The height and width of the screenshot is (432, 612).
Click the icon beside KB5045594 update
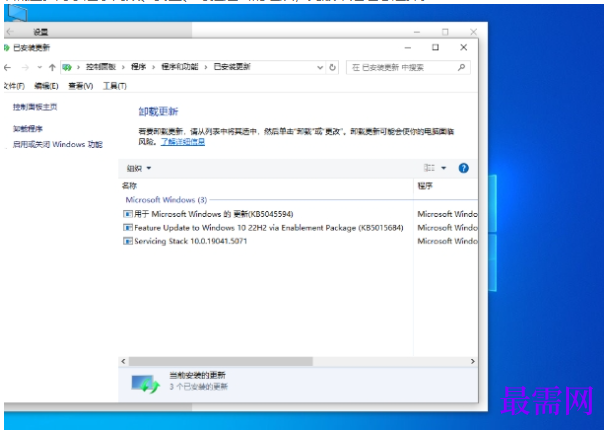pyautogui.click(x=128, y=214)
